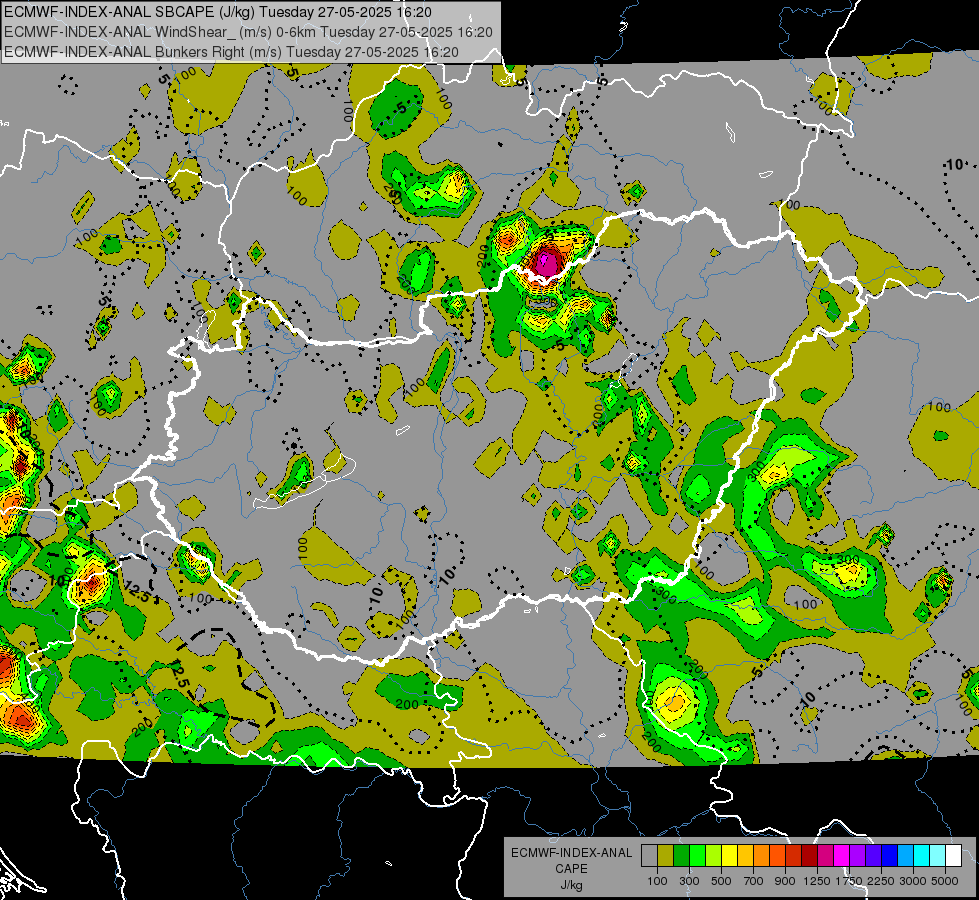Click the 5000 legend scale value

[x=945, y=881]
